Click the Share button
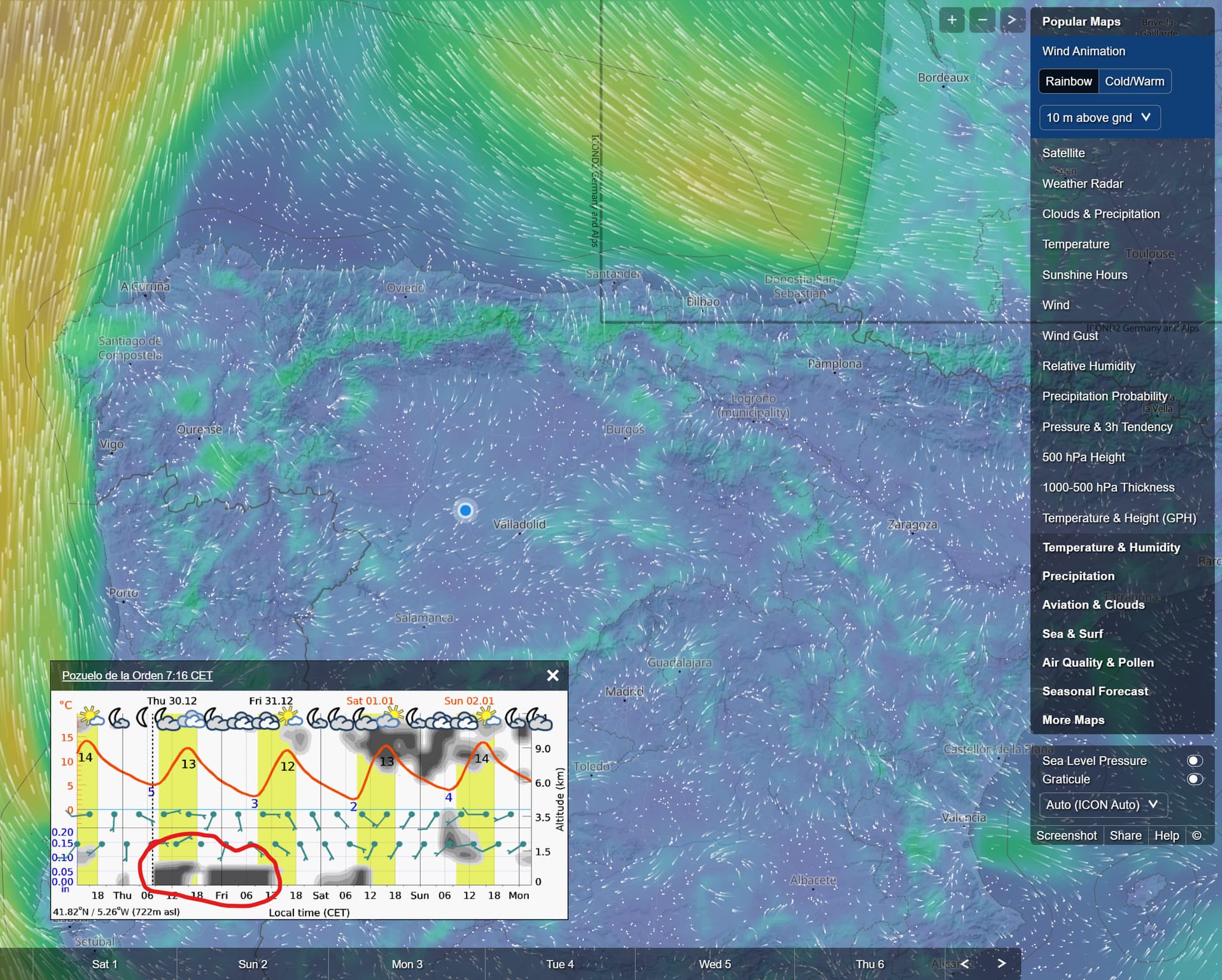The height and width of the screenshot is (980, 1222). coord(1125,836)
